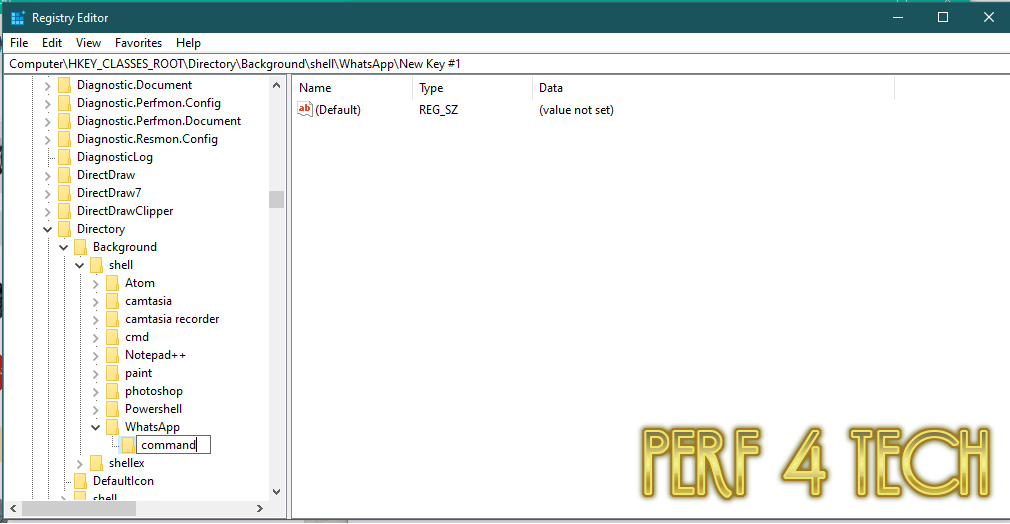Select the (Default) value entry
The image size is (1010, 524).
[338, 110]
